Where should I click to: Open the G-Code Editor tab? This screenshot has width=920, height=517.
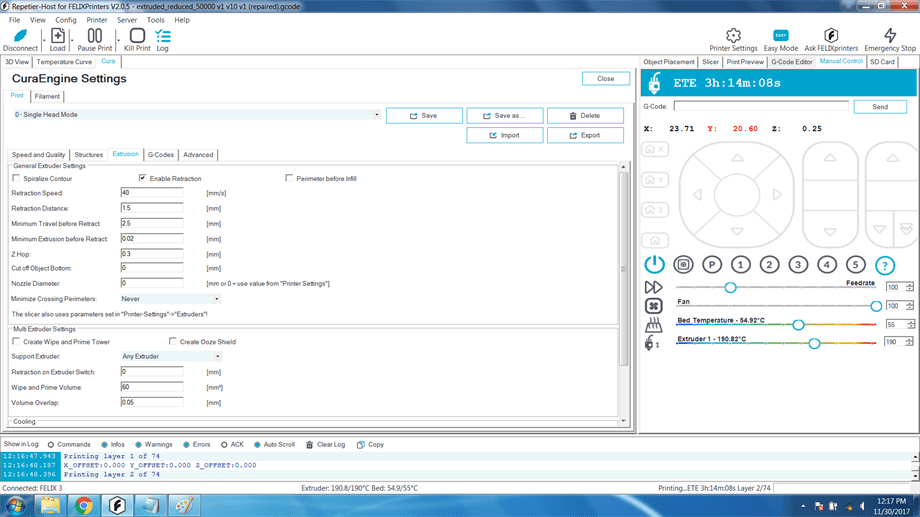click(x=792, y=62)
